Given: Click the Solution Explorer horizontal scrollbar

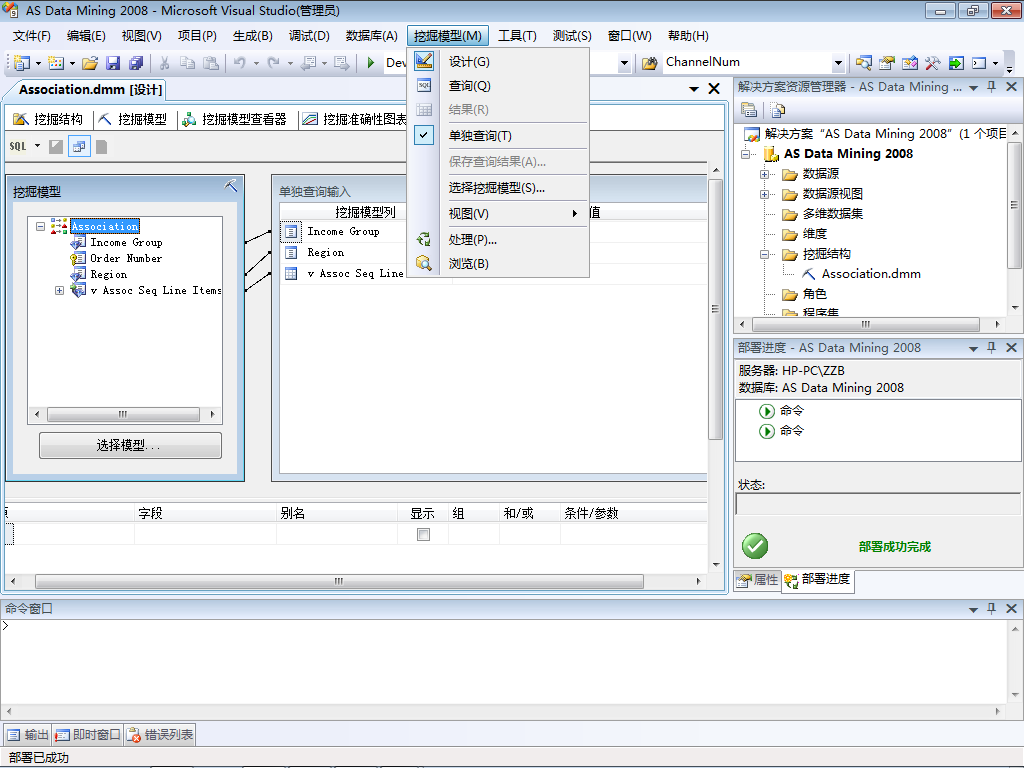Looking at the screenshot, I should tap(866, 324).
